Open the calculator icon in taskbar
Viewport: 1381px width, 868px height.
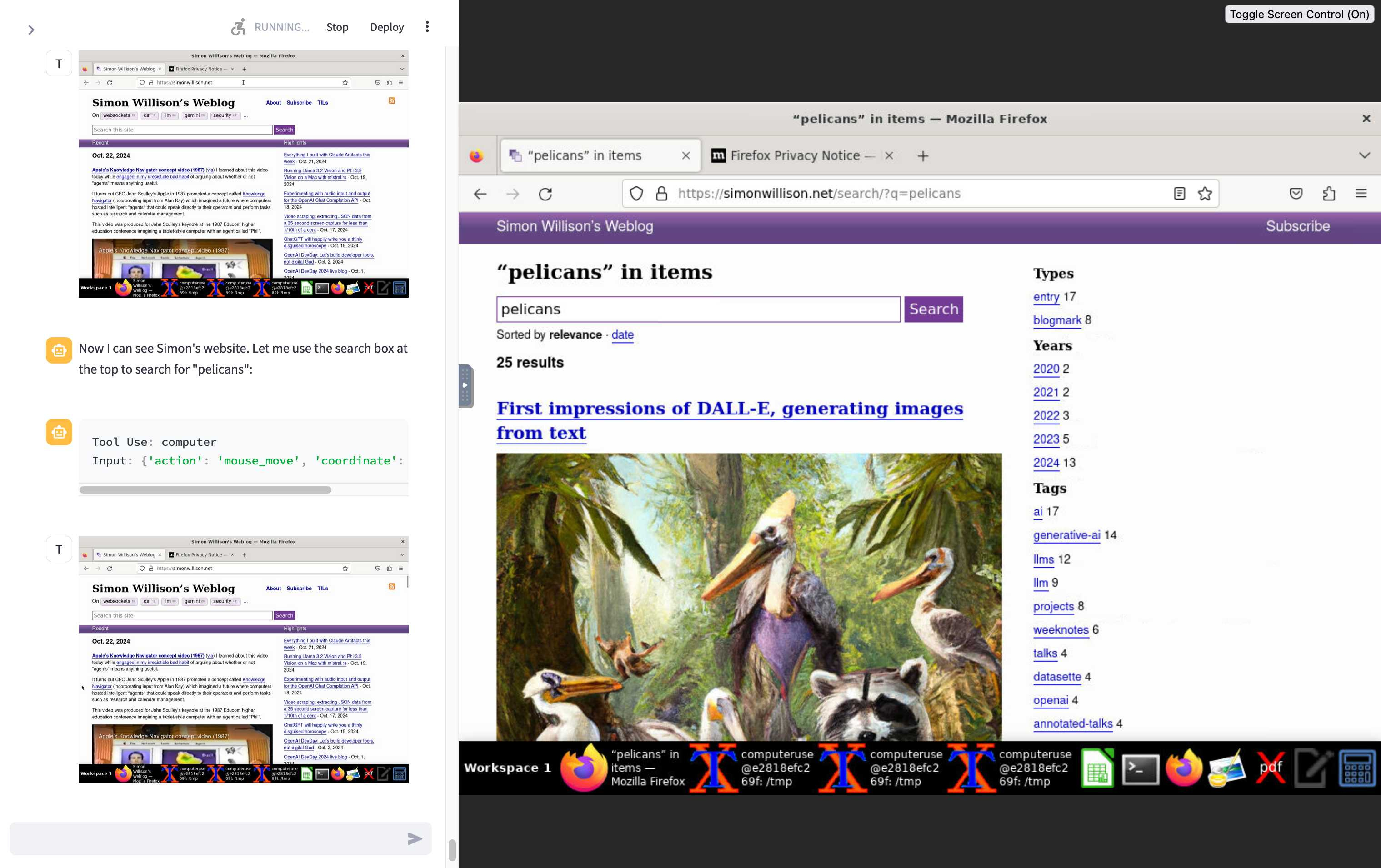1357,768
